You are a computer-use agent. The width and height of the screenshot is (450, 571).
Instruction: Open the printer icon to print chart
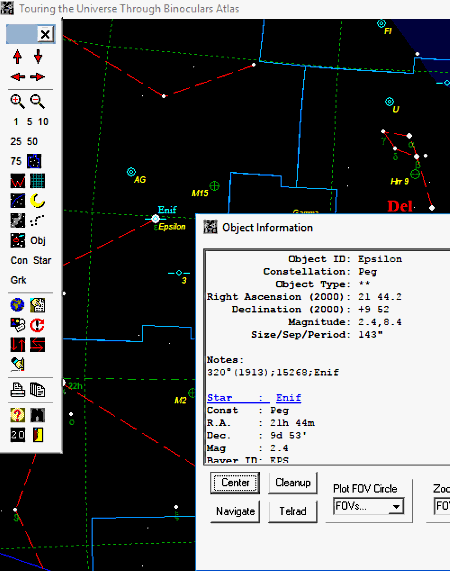(x=17, y=390)
